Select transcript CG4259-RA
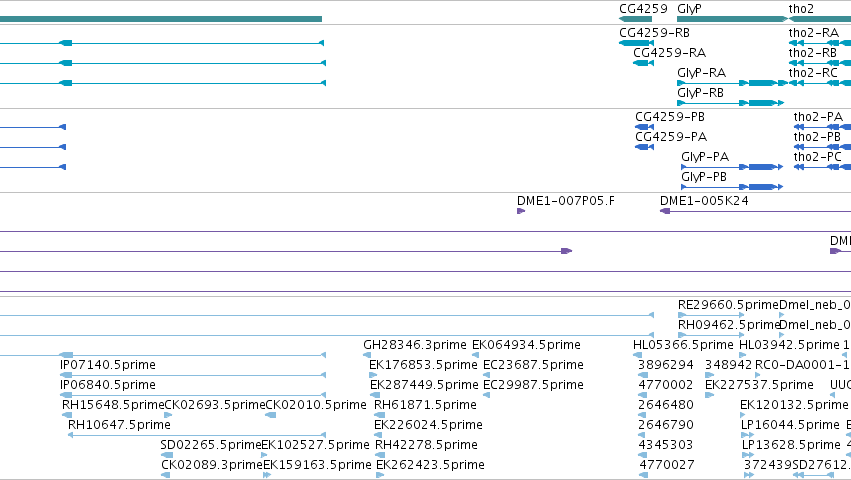Screen dimensions: 851x480 tap(670, 53)
